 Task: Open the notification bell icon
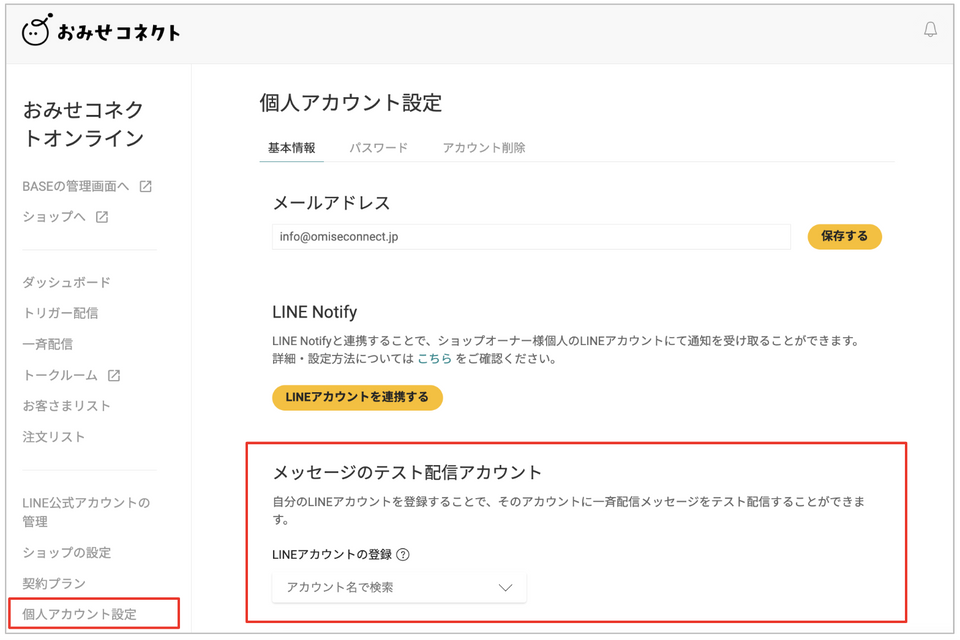[930, 29]
